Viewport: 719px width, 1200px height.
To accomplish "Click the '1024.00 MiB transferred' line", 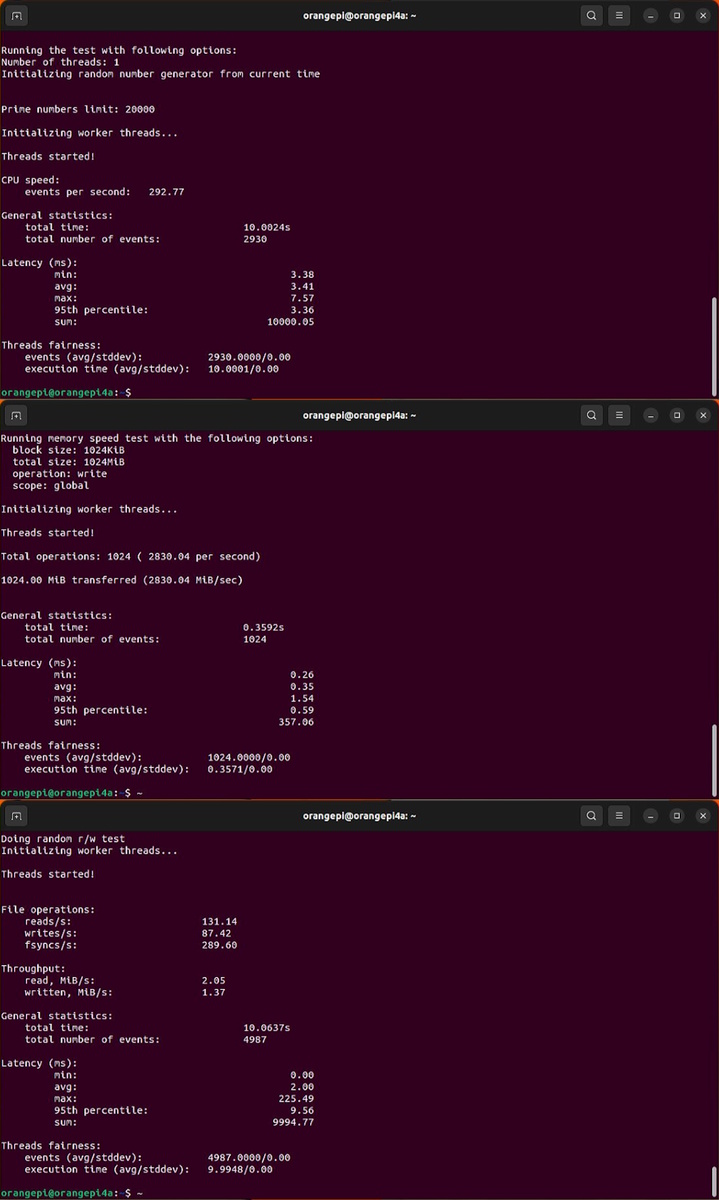I will [122, 580].
